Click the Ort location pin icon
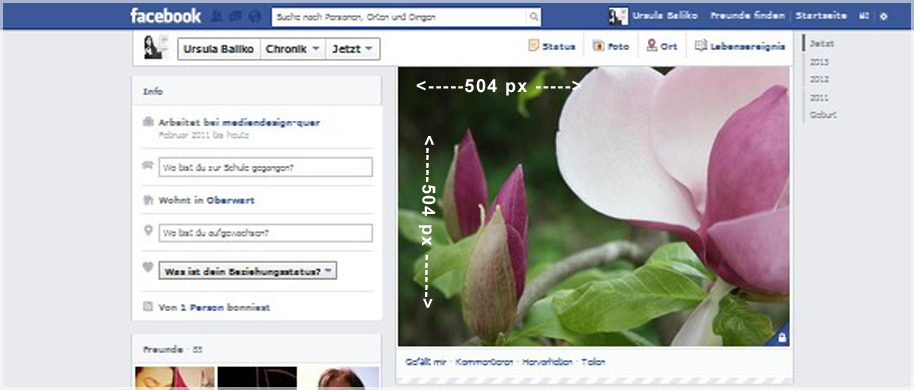Viewport: 914px width, 390px height. click(x=652, y=45)
